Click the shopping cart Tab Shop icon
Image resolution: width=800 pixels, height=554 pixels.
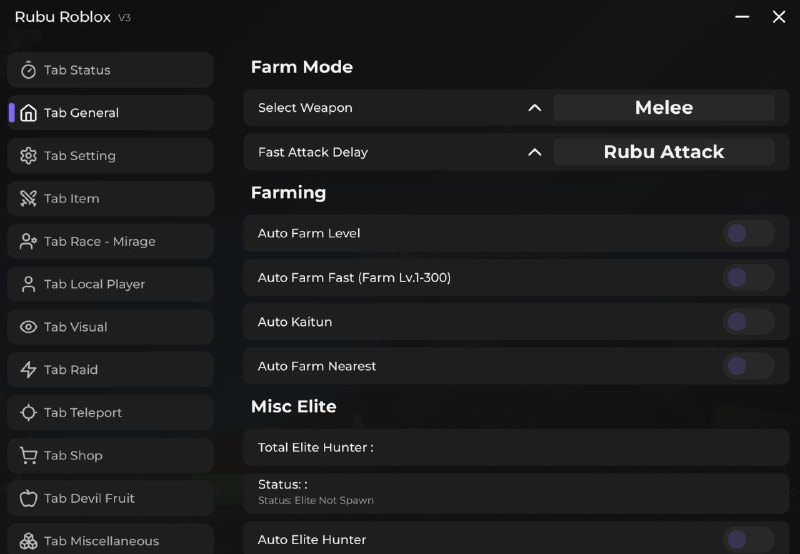coord(28,456)
